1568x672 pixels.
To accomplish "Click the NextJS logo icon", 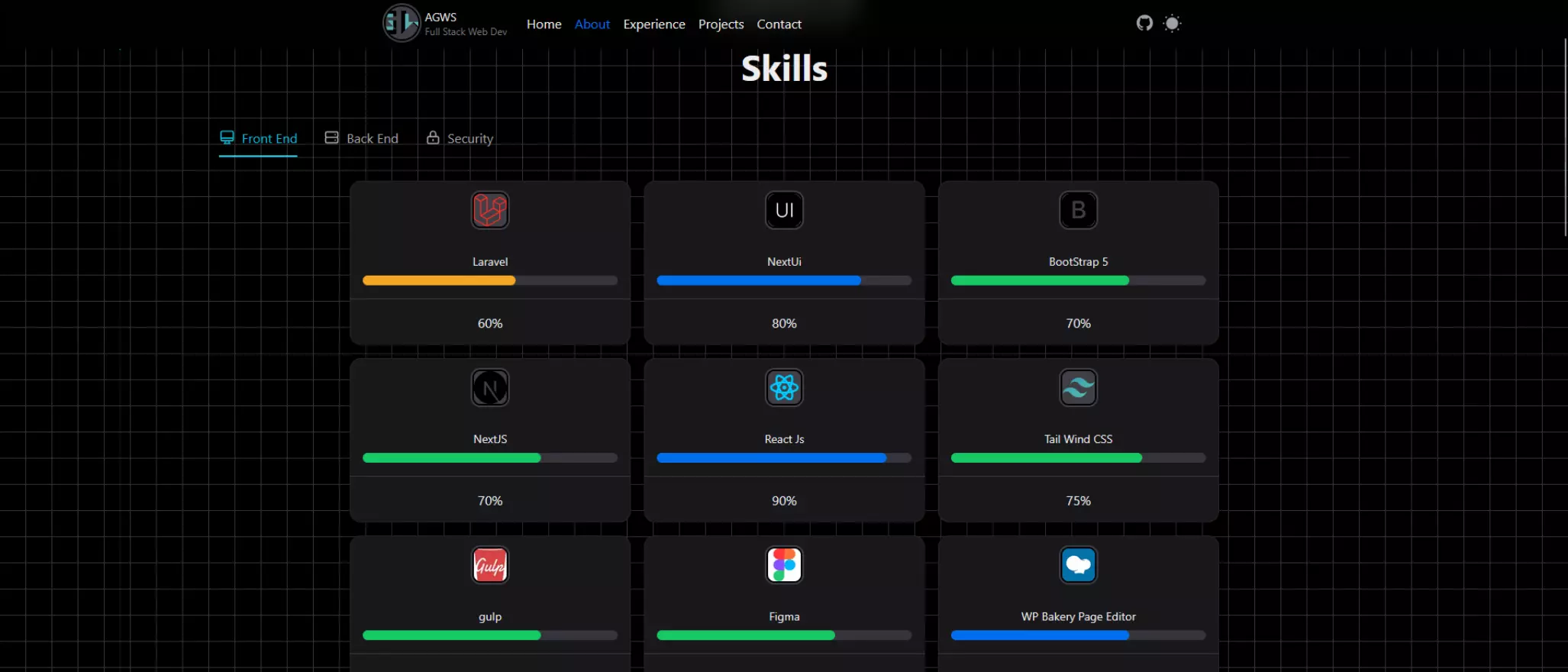I will click(x=490, y=388).
